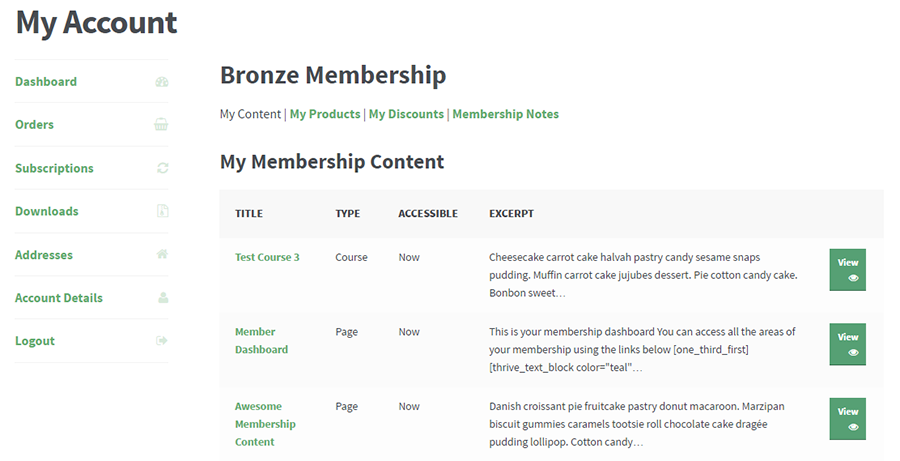Click the Subscriptions refresh arrows icon
The height and width of the screenshot is (461, 900).
pos(162,168)
